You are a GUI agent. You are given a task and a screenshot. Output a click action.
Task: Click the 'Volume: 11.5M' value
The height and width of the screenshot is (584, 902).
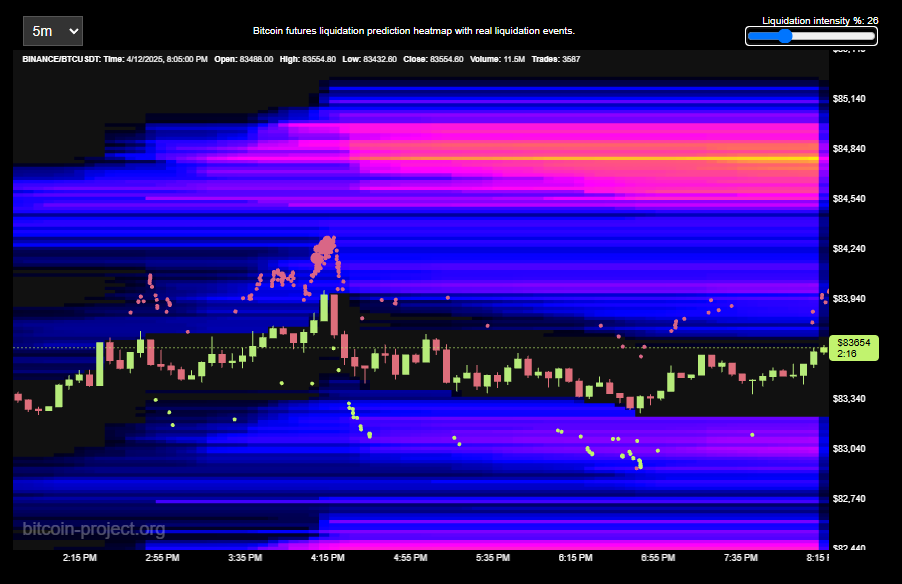[x=497, y=59]
